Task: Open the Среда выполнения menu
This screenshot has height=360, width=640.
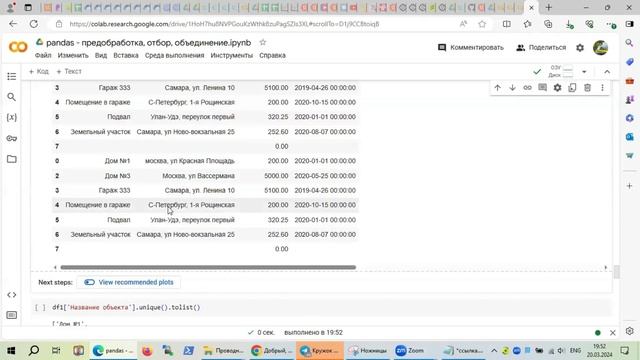Action: pos(174,56)
